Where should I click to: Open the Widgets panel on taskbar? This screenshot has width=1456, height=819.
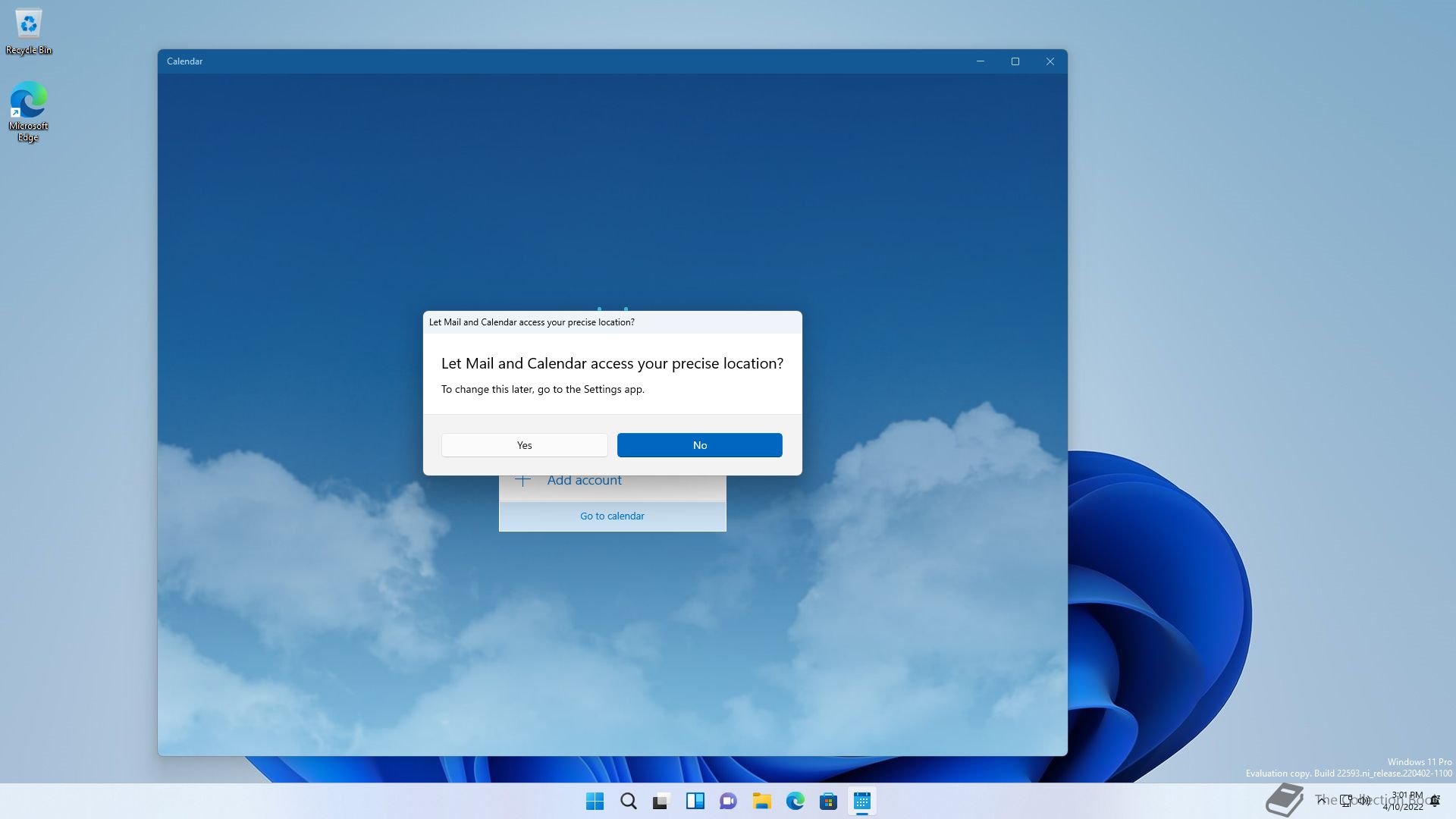695,801
